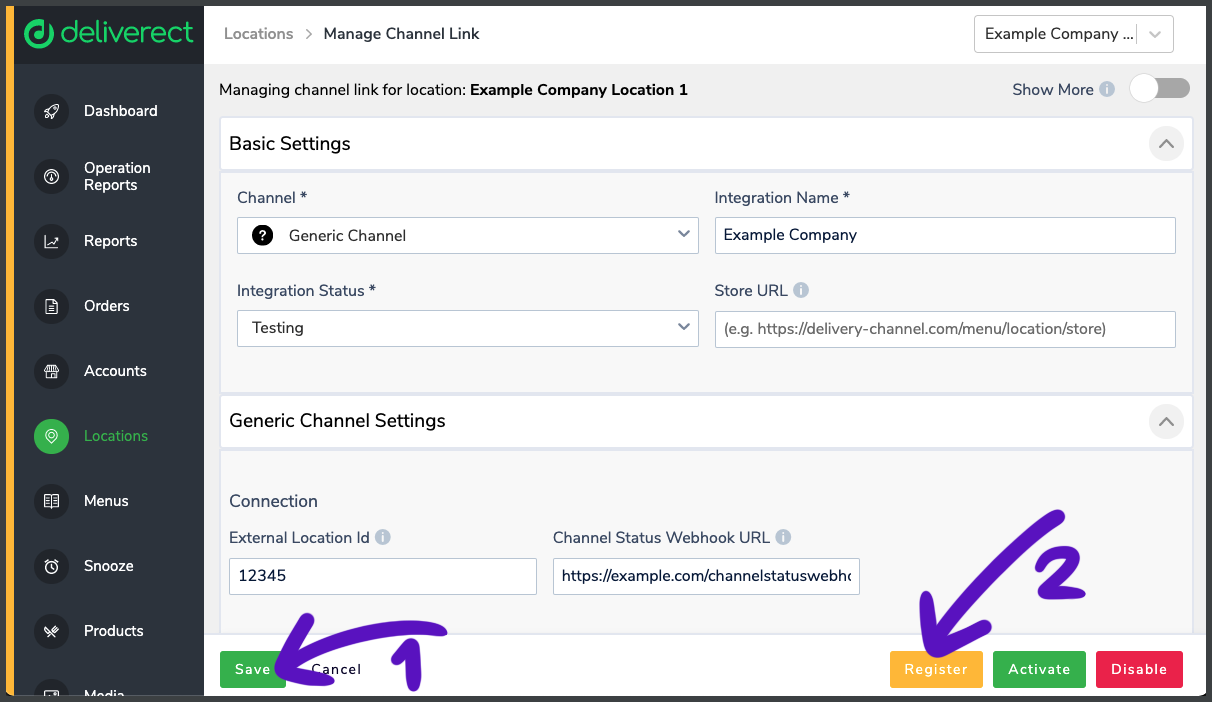Click the Cancel button
The width and height of the screenshot is (1212, 702).
tap(336, 669)
